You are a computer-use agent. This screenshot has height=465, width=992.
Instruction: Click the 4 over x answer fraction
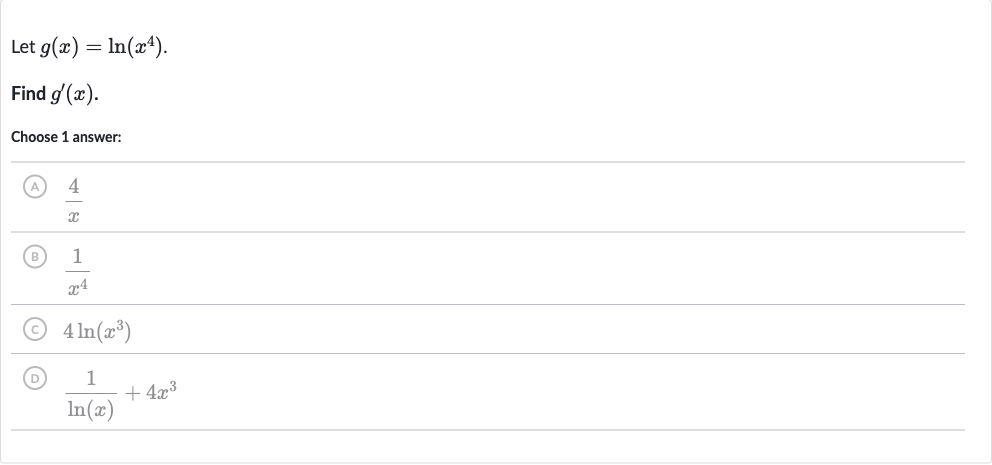(74, 201)
